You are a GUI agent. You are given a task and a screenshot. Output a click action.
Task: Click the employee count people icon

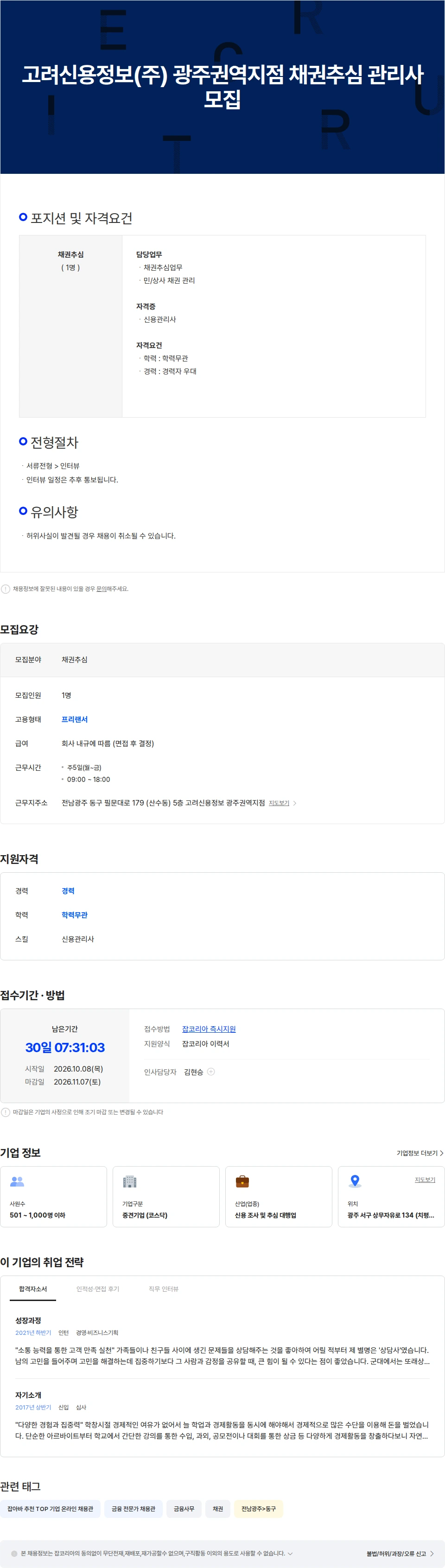tap(17, 1181)
